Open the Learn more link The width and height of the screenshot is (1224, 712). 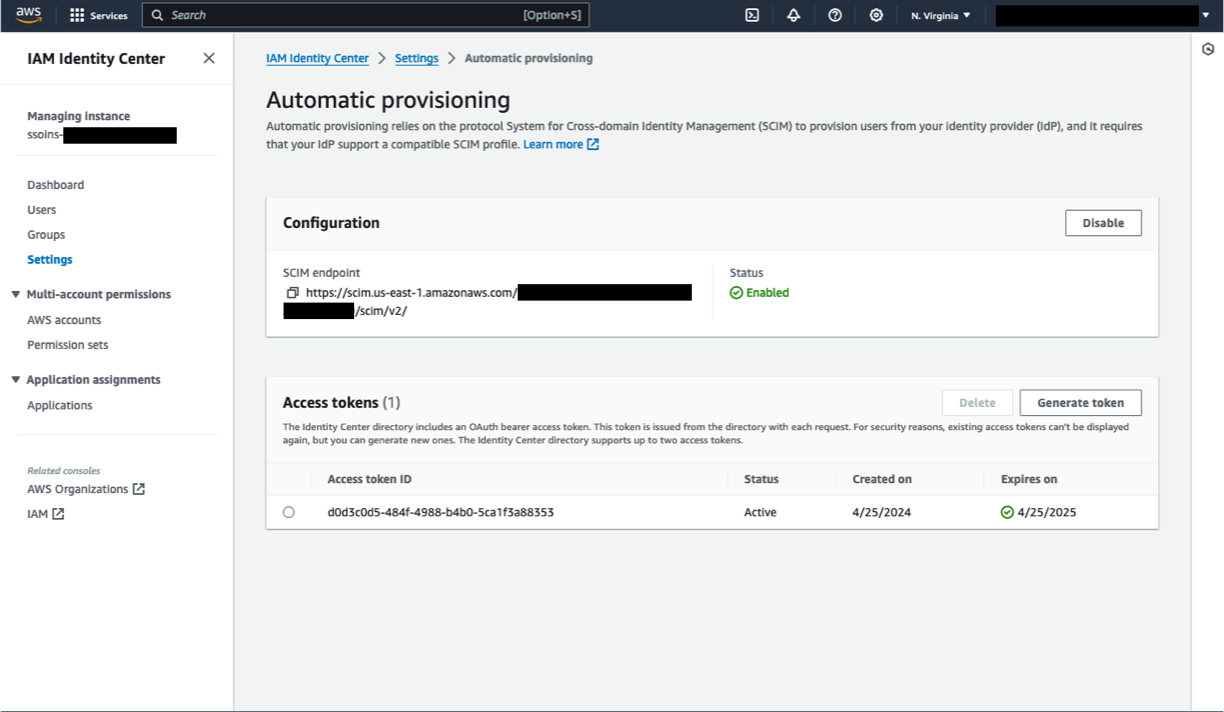tap(554, 144)
